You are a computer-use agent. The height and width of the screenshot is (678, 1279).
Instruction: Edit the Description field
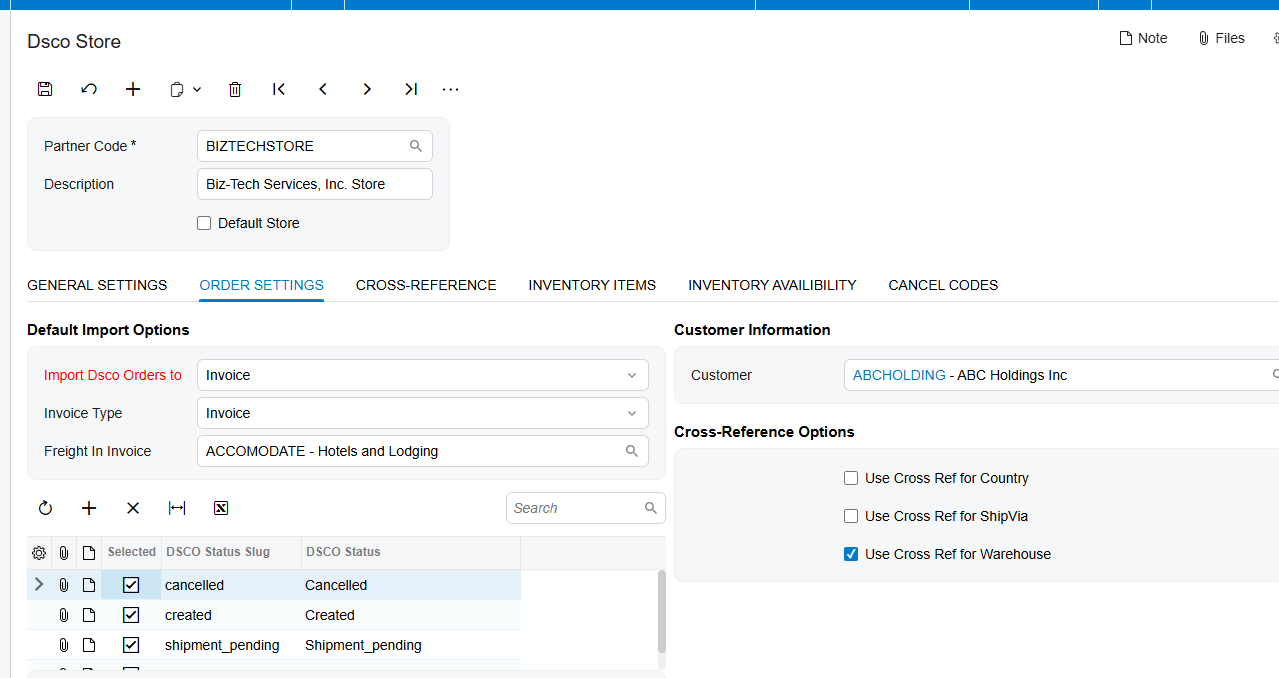tap(315, 184)
